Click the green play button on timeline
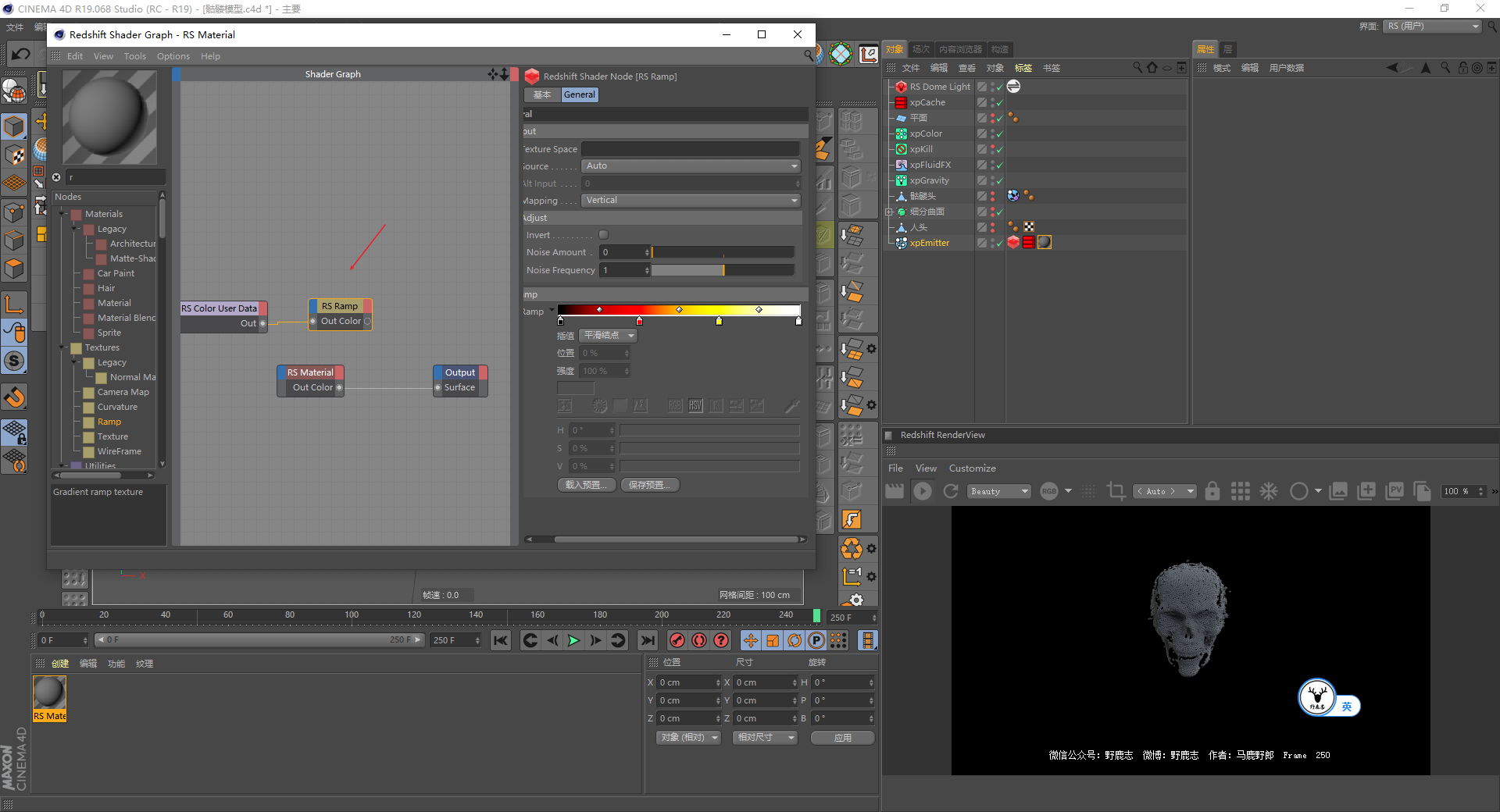The image size is (1500, 812). coord(573,641)
